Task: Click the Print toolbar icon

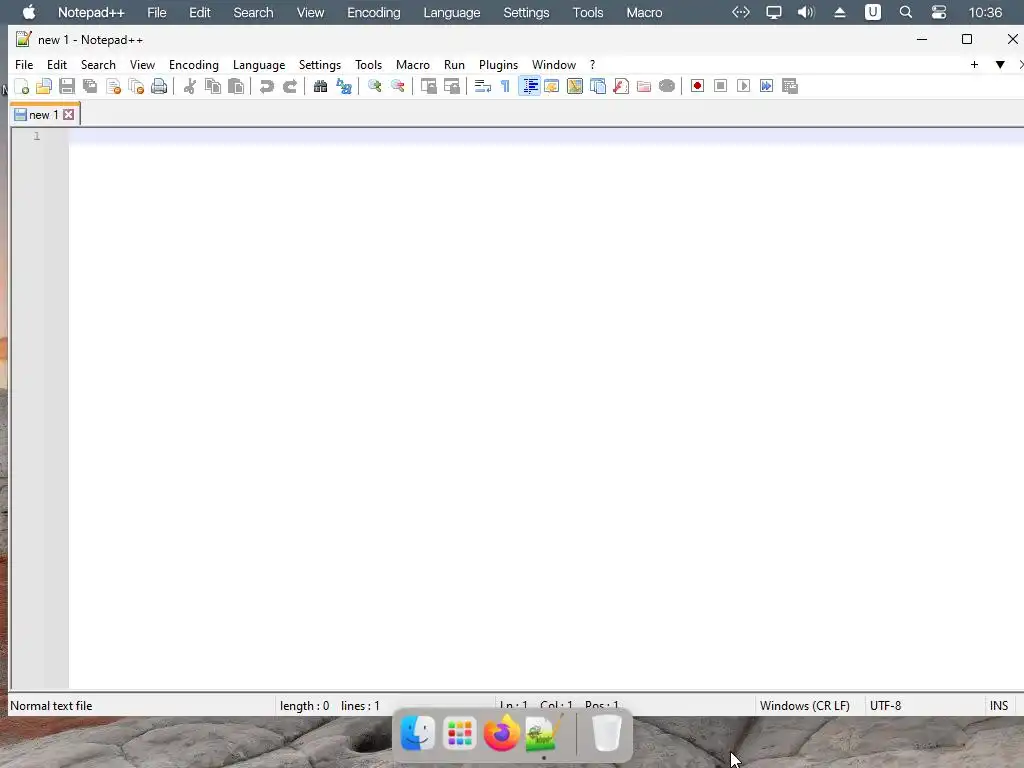Action: [159, 86]
